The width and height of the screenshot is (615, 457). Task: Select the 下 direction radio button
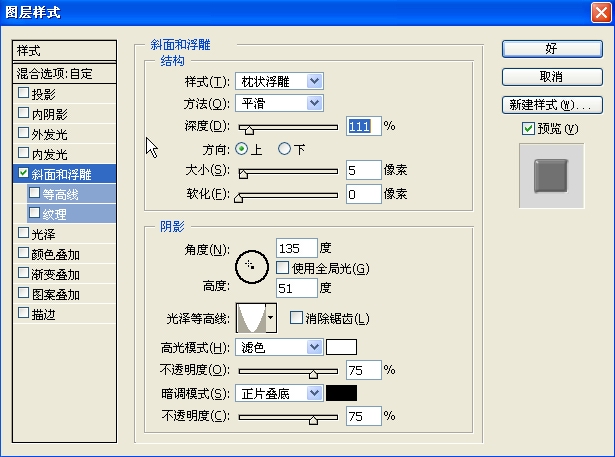tap(284, 149)
